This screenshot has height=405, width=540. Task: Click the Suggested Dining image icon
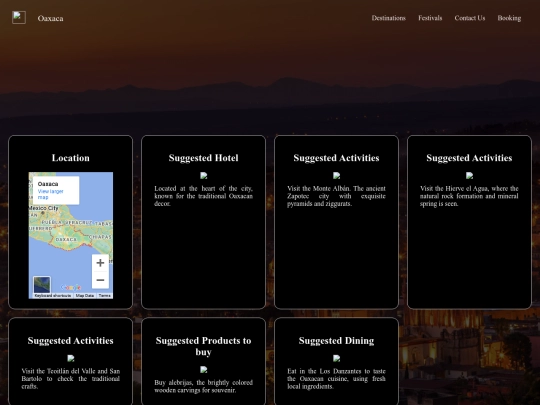tap(336, 359)
